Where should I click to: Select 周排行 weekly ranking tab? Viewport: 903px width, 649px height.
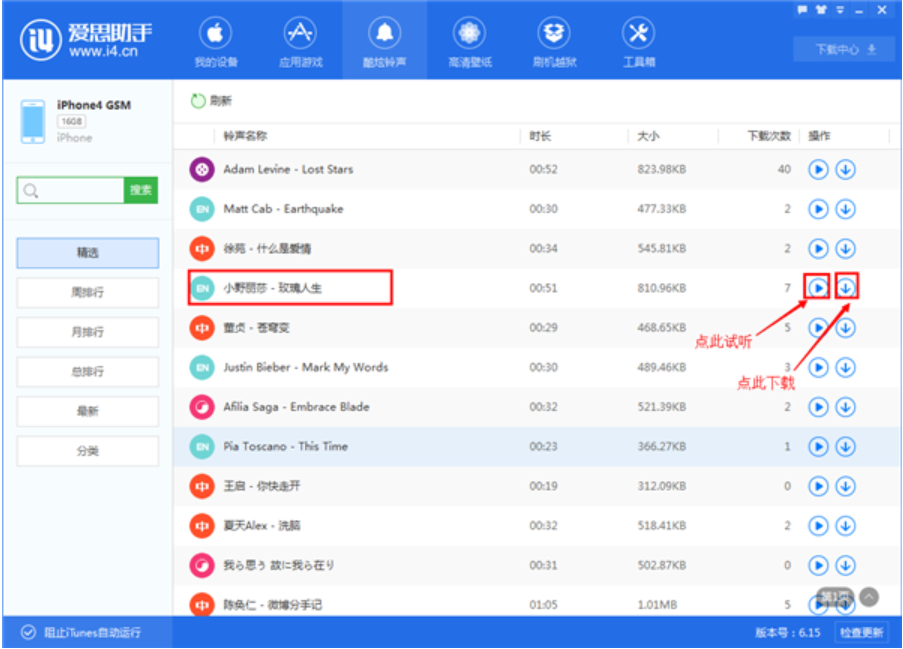pyautogui.click(x=88, y=293)
